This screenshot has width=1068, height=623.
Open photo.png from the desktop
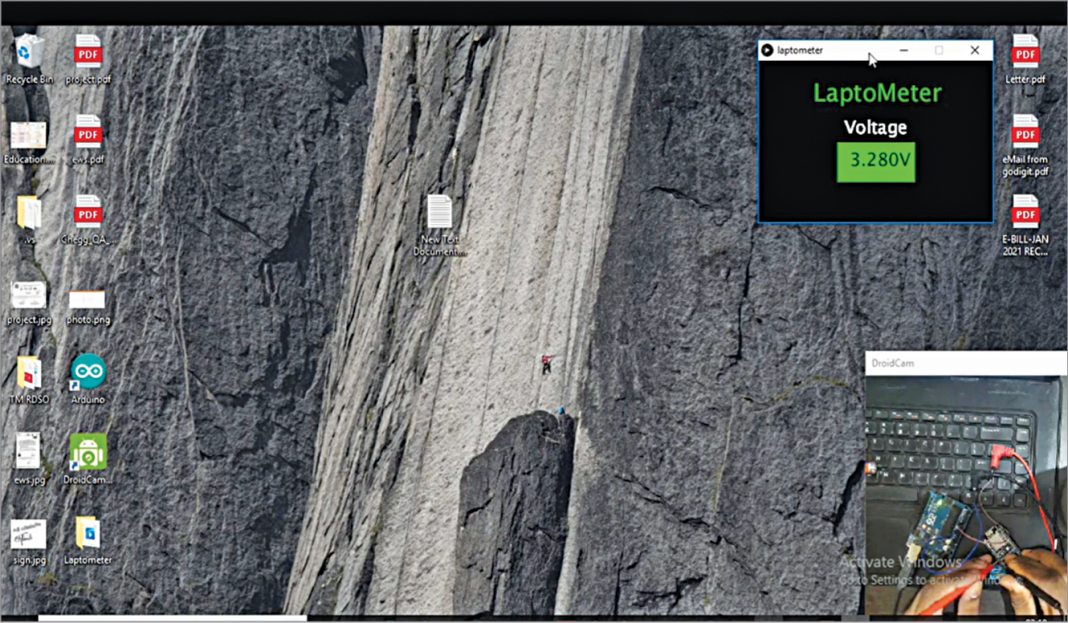click(87, 298)
